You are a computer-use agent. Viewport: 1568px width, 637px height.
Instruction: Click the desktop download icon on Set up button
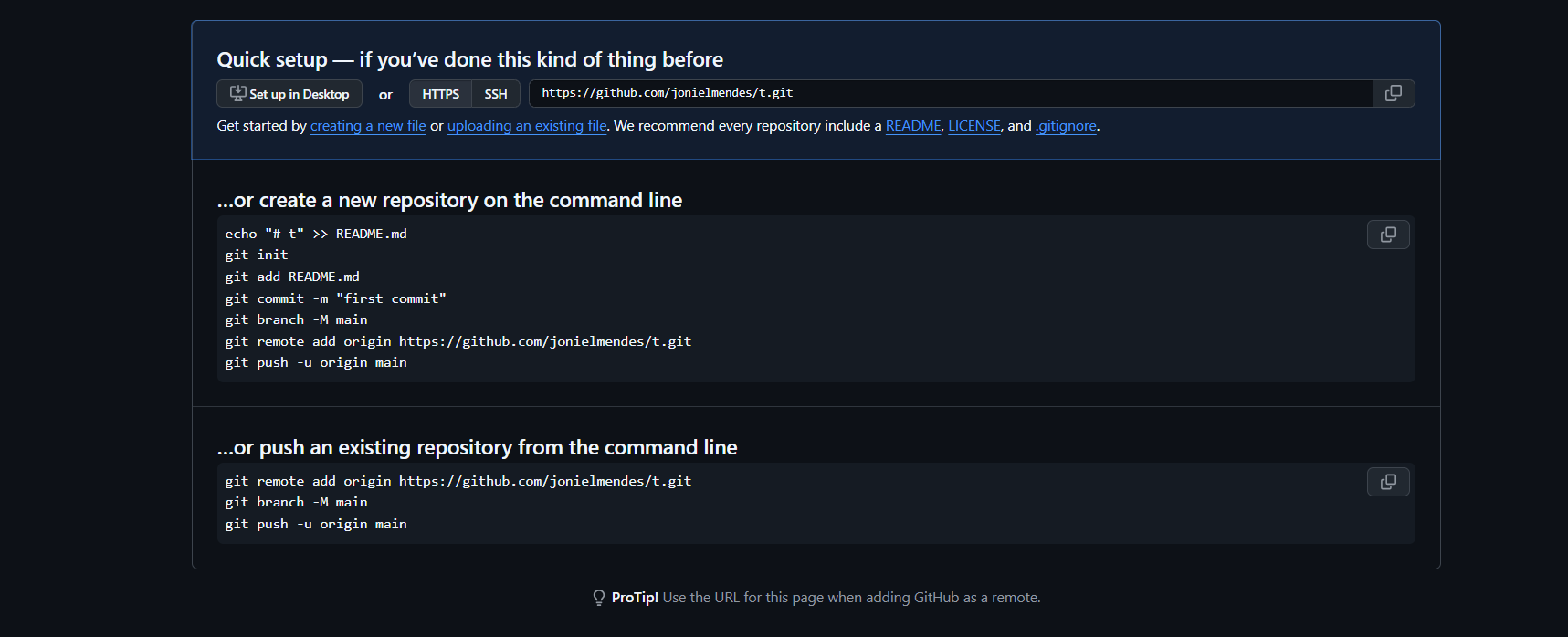click(x=237, y=93)
